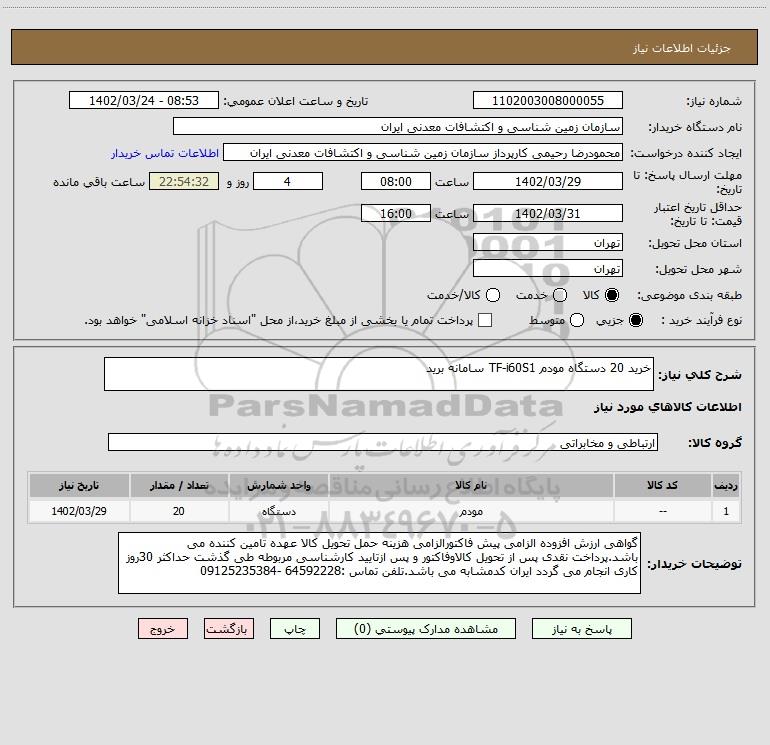Click the کد کالا cell showing --
Image resolution: width=770 pixels, height=745 pixels.
(x=662, y=511)
